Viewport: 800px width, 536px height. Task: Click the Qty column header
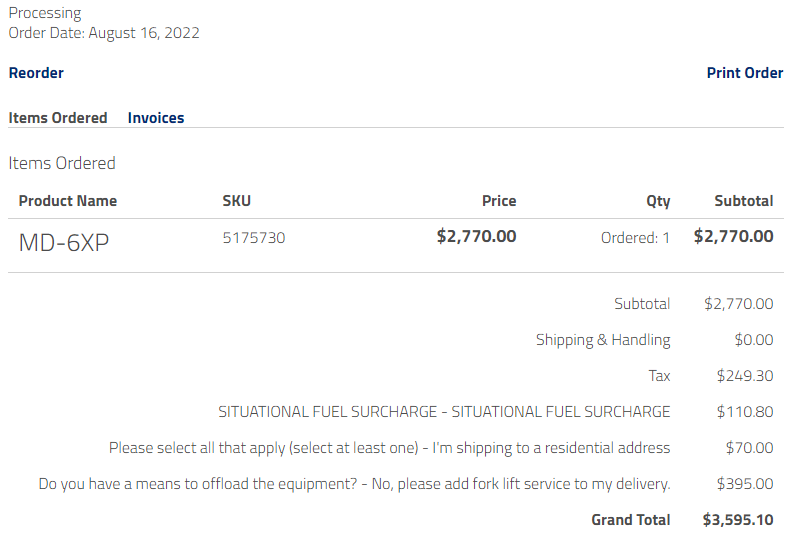[658, 201]
